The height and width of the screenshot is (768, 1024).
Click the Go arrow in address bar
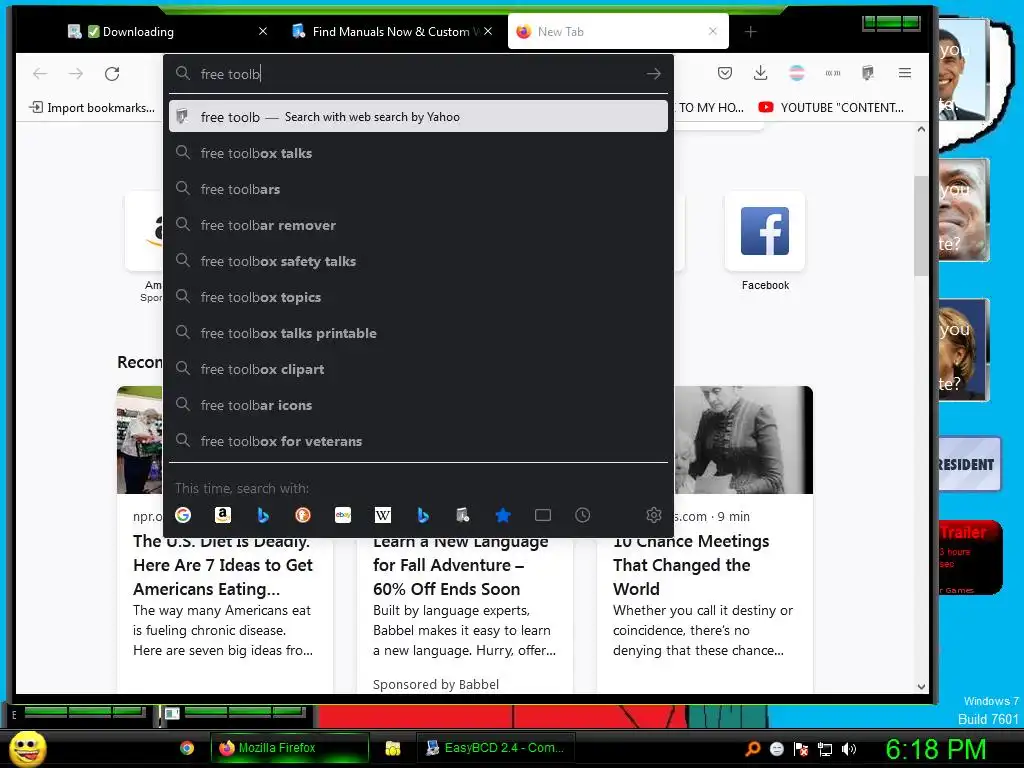[654, 74]
